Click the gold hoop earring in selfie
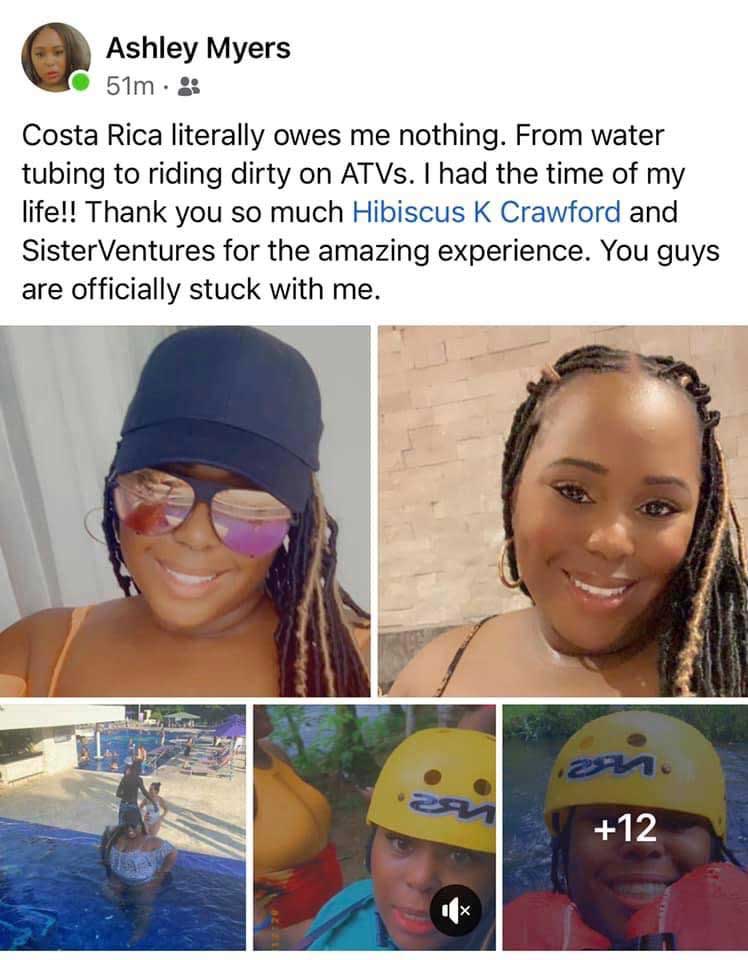This screenshot has width=748, height=960. coord(509,563)
